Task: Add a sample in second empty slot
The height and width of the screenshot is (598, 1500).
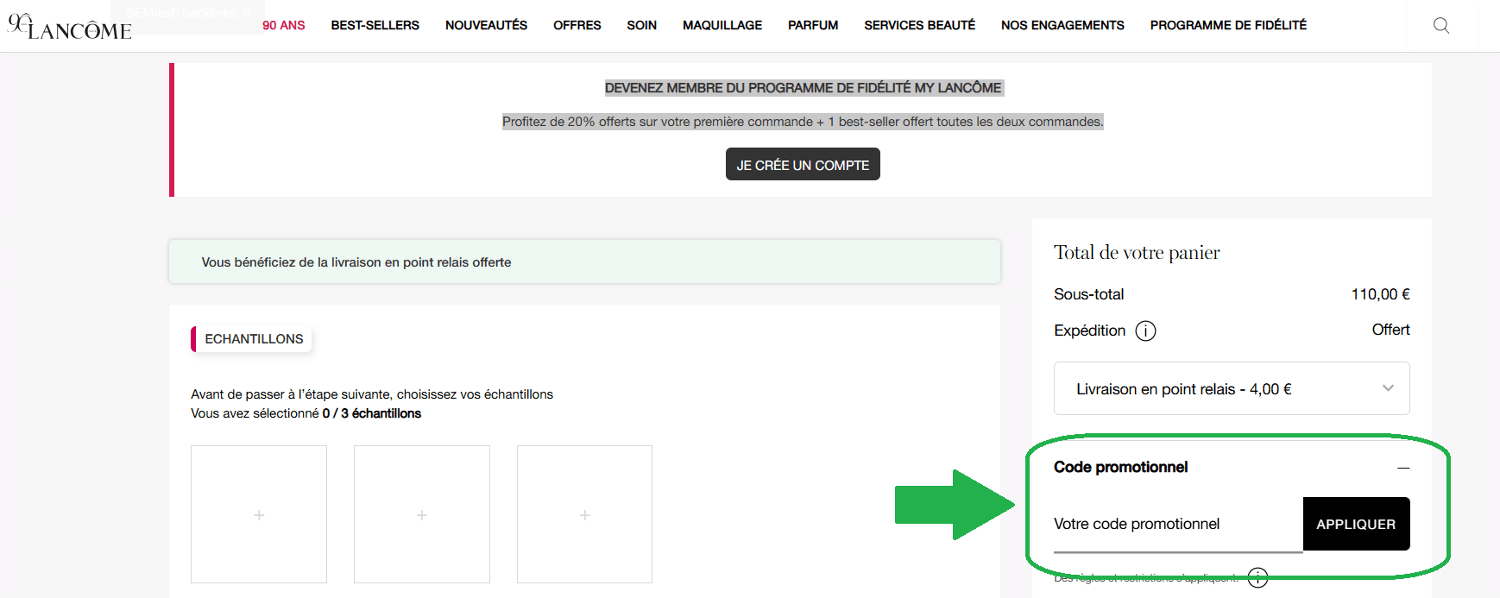Action: click(422, 515)
